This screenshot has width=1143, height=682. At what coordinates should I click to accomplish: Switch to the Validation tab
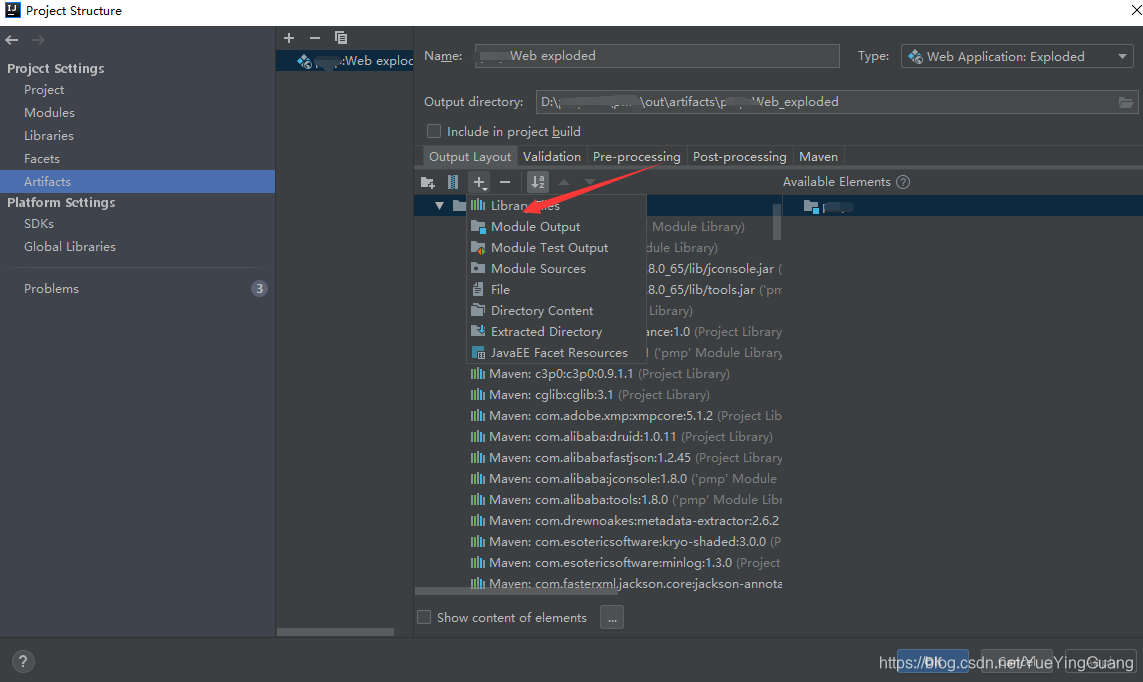552,157
